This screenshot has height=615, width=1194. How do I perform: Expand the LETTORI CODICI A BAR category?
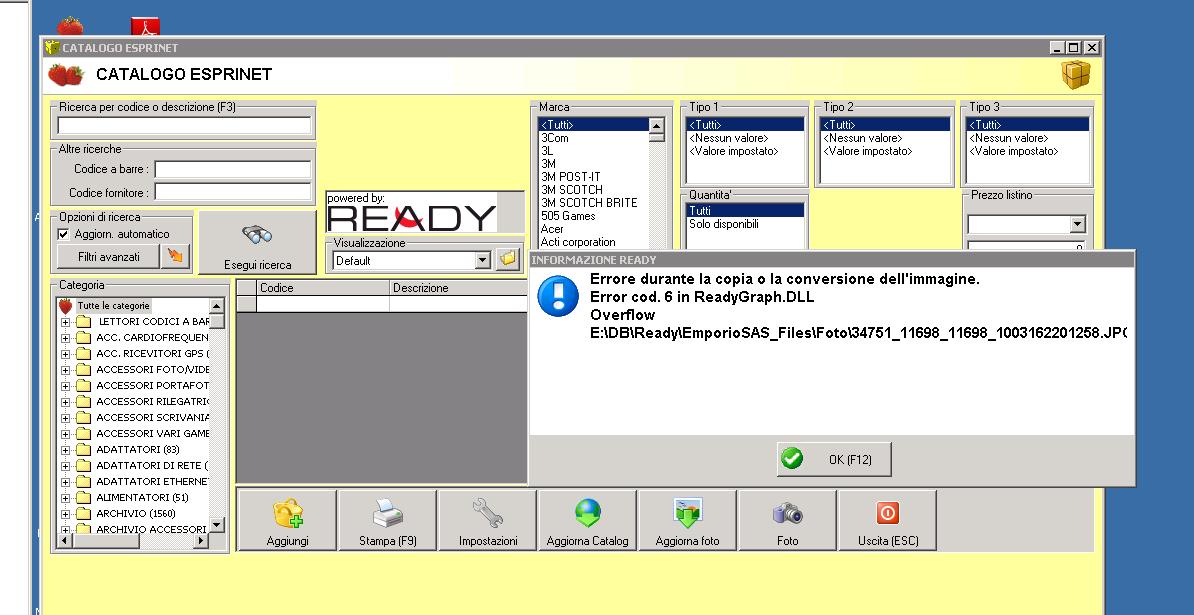click(x=65, y=322)
